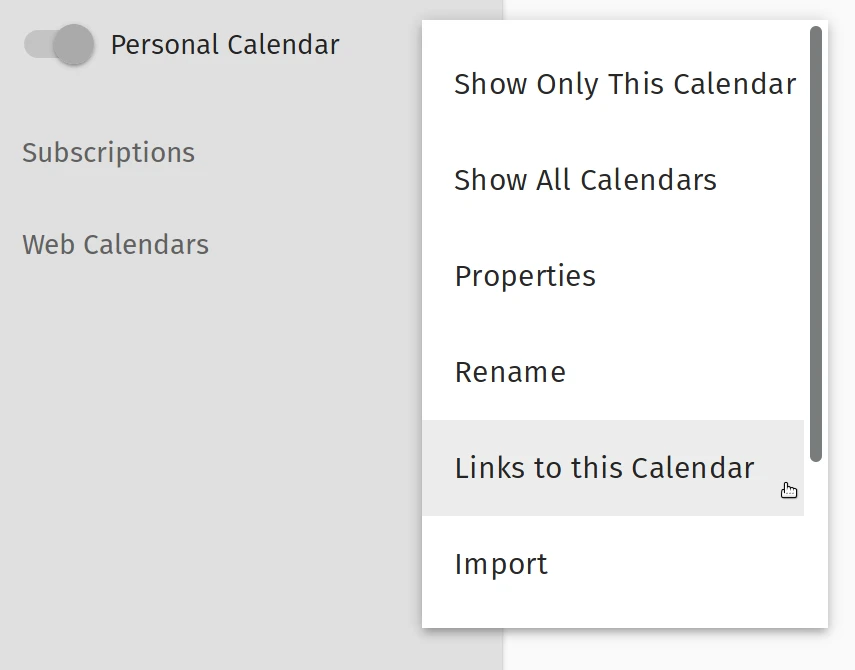Start importing events via Import
This screenshot has height=670, width=855.
[500, 563]
